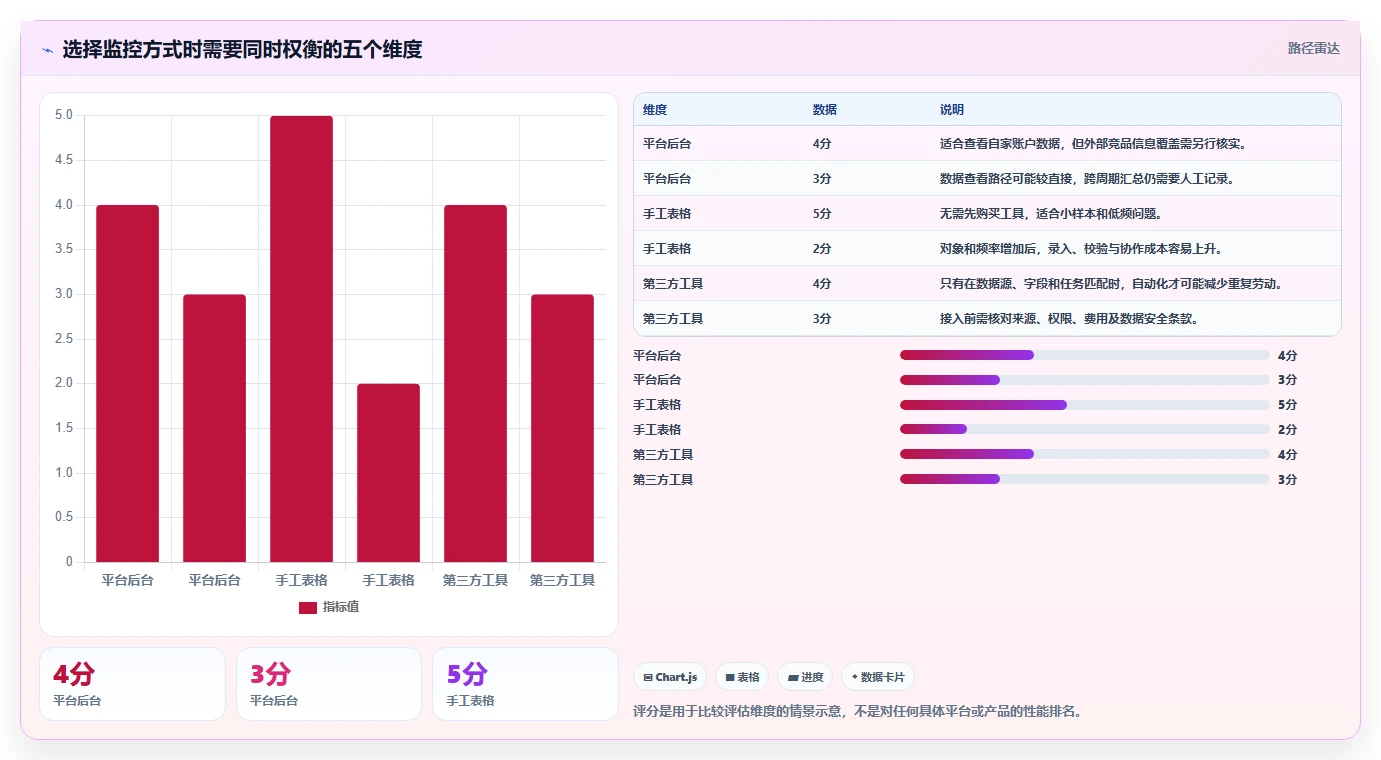Click the 手工表格 2分 progress bar
The width and height of the screenshot is (1381, 760).
1085,430
